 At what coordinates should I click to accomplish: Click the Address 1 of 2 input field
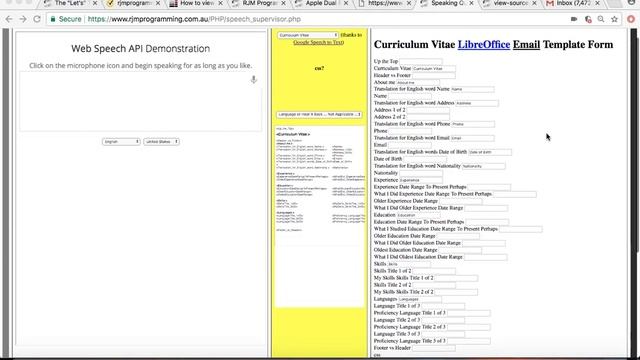(428, 110)
